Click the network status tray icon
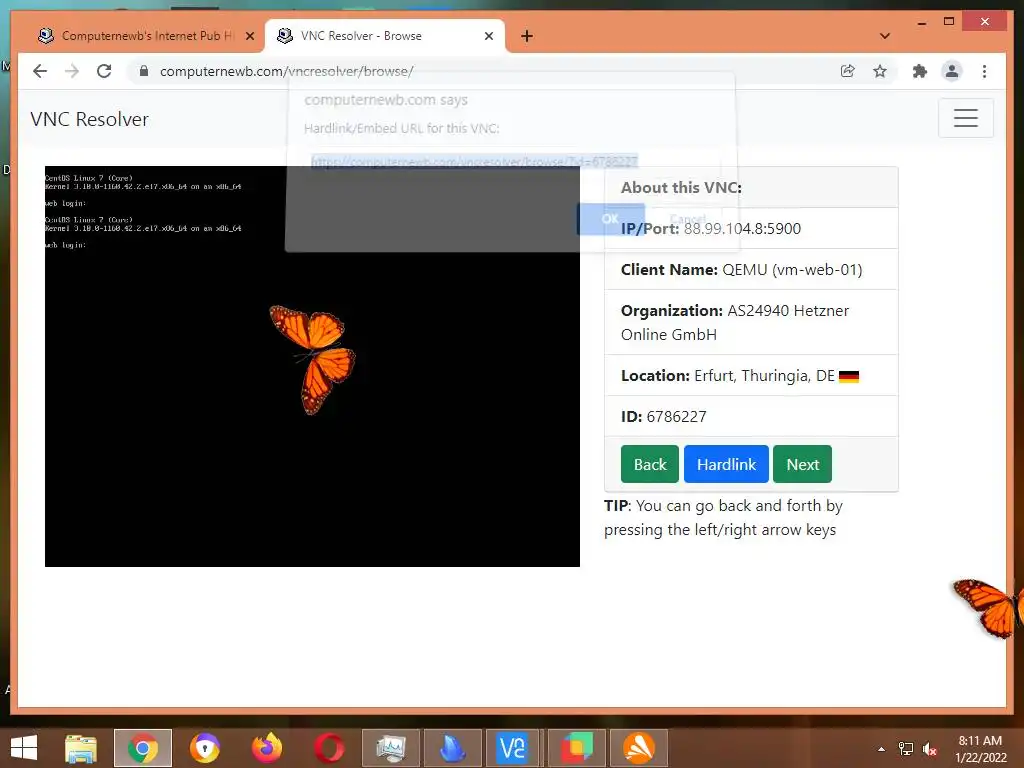The height and width of the screenshot is (768, 1024). click(x=906, y=749)
